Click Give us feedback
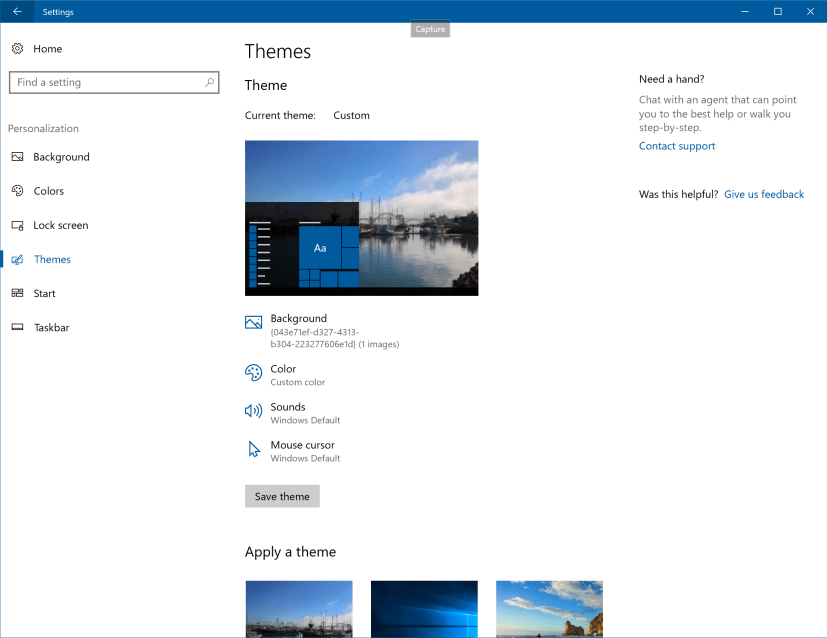 click(x=763, y=194)
